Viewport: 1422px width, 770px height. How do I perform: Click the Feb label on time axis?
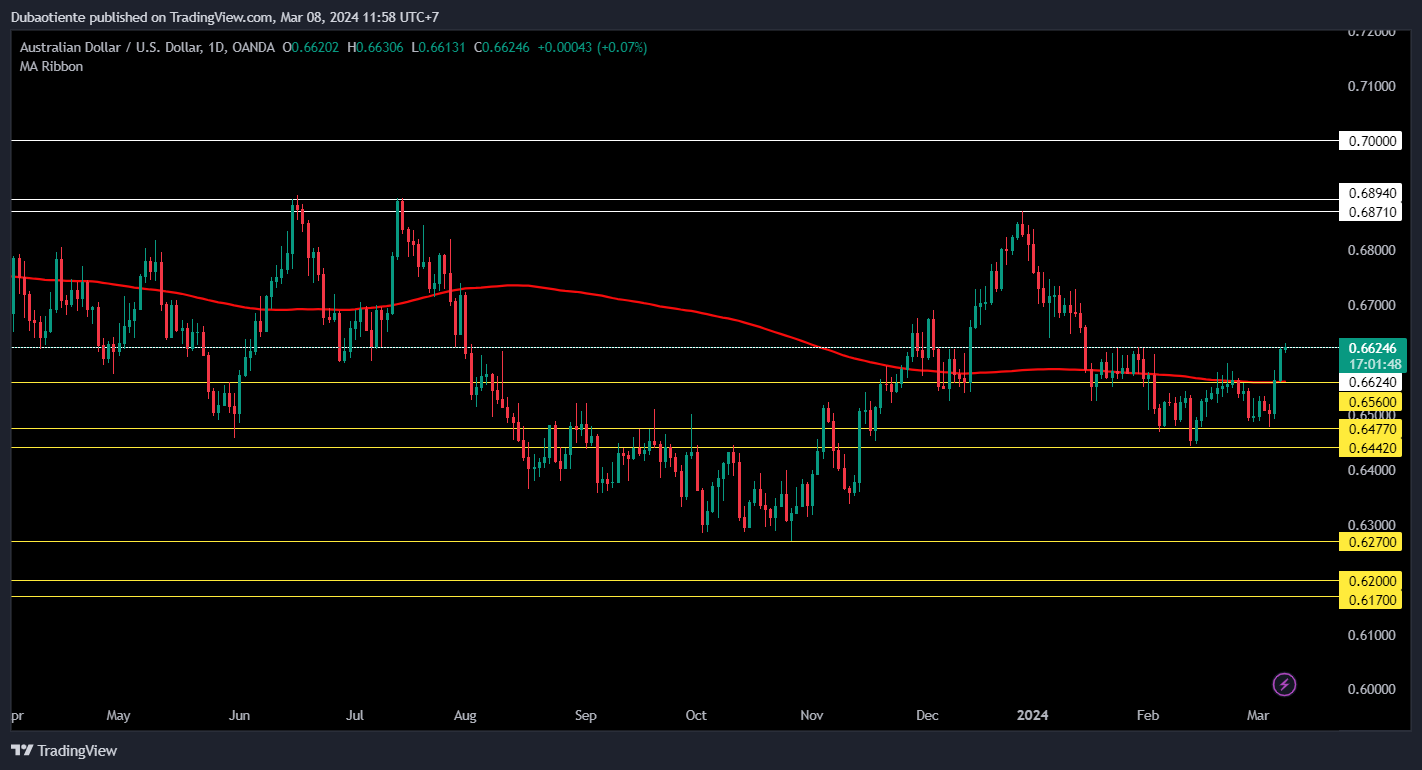coord(1148,716)
